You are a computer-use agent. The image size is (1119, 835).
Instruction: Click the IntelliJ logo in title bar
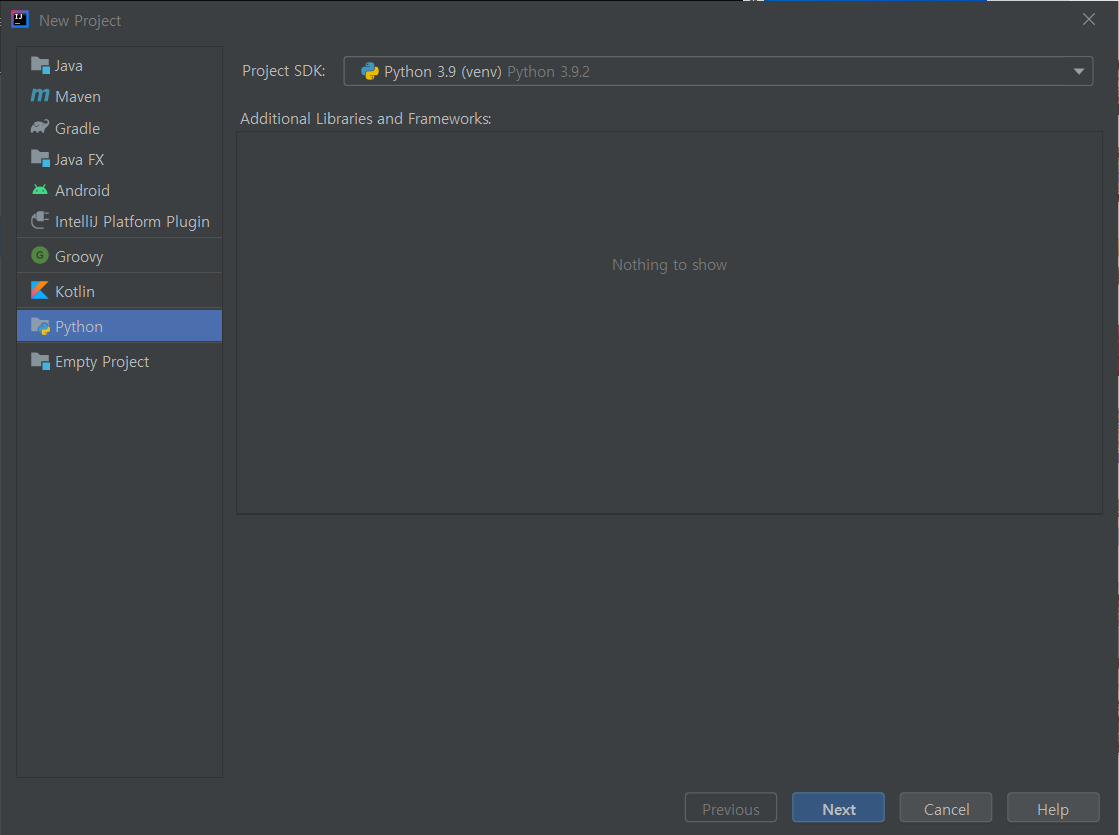coord(20,19)
